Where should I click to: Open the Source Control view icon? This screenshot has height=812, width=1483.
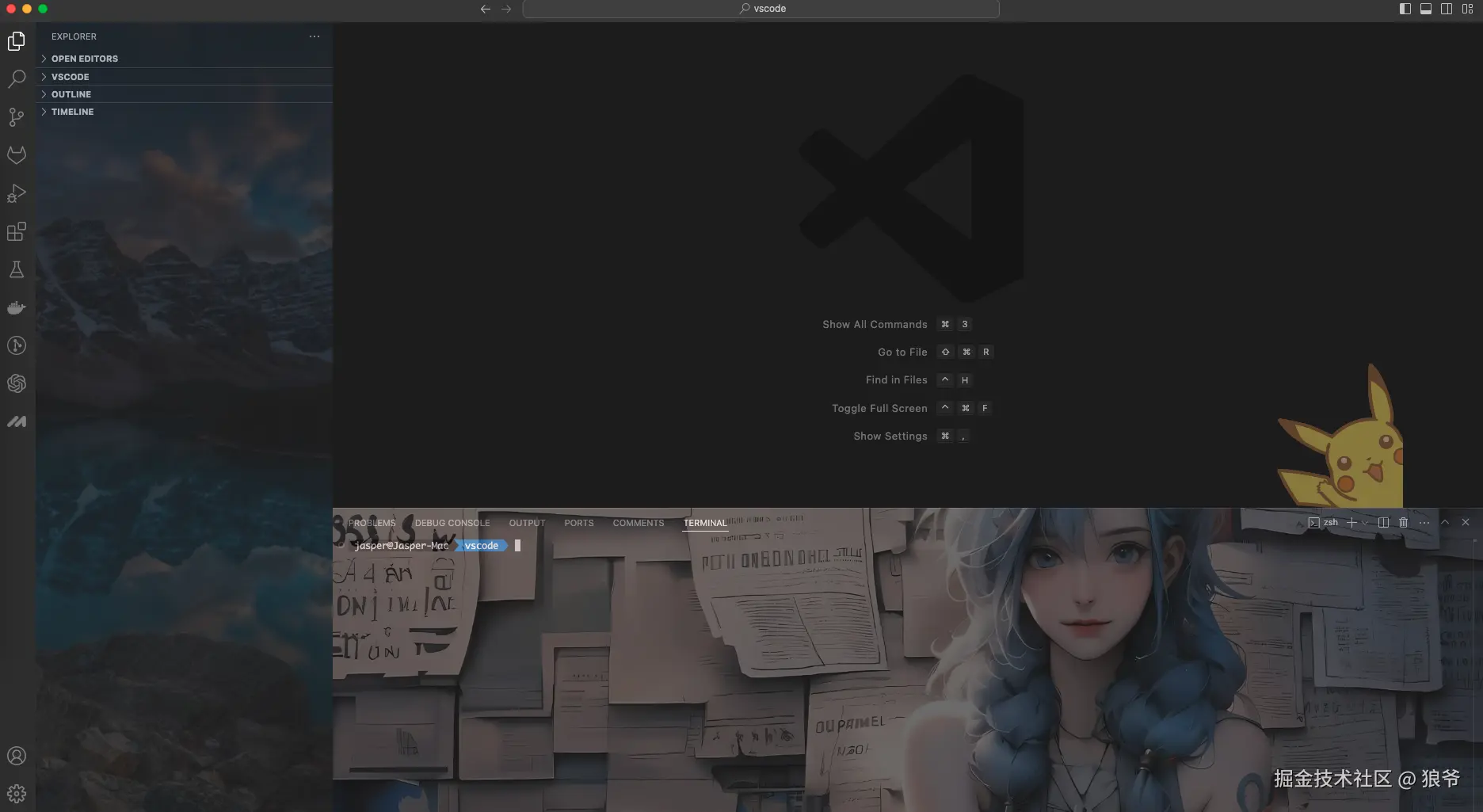pyautogui.click(x=17, y=117)
